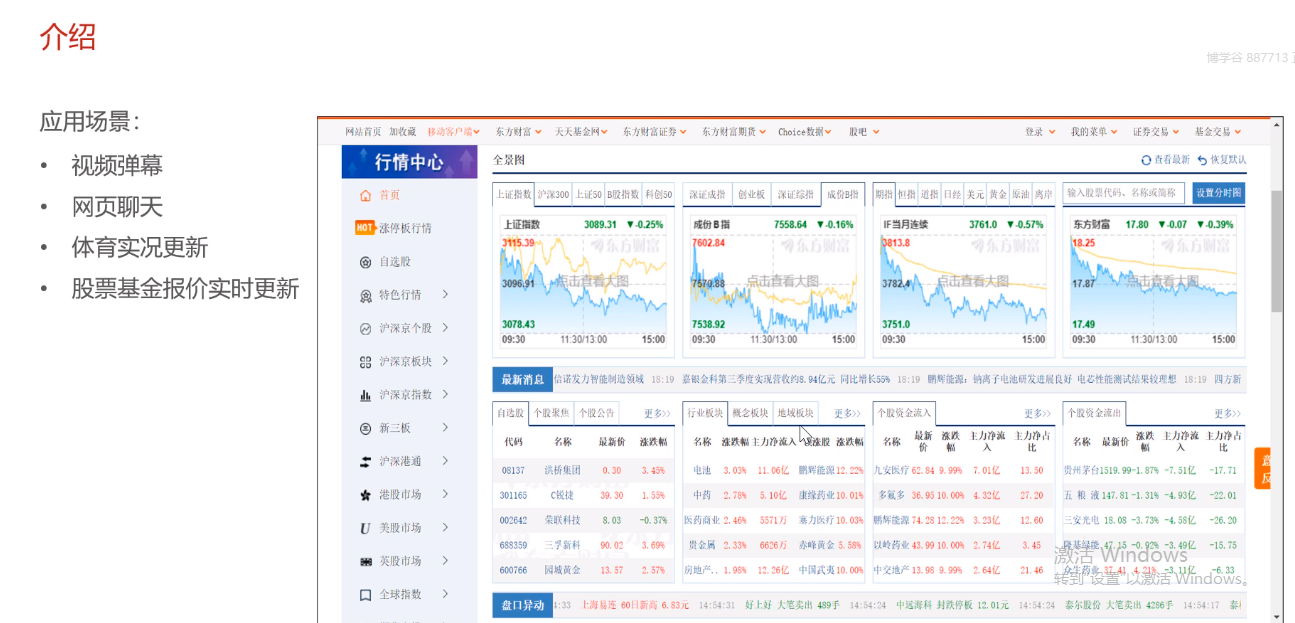
Task: Select the 概念板块 tab
Action: [750, 413]
